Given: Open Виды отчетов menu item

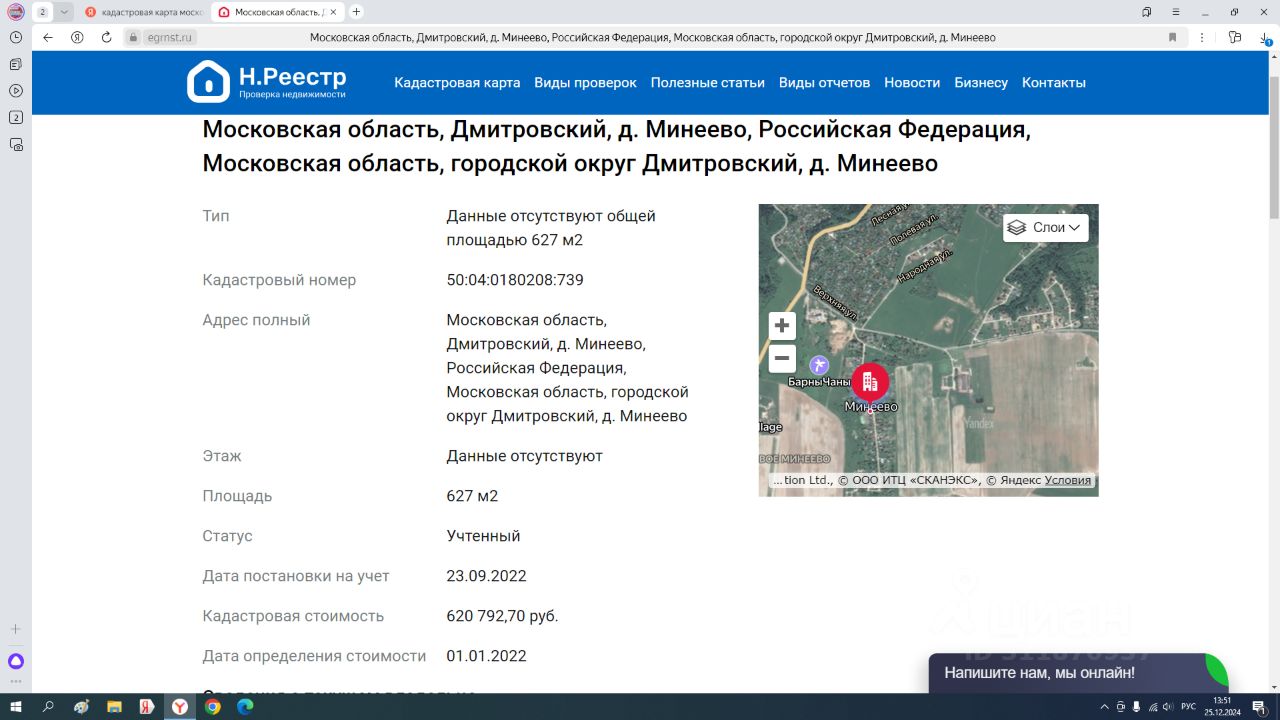Looking at the screenshot, I should coord(825,83).
